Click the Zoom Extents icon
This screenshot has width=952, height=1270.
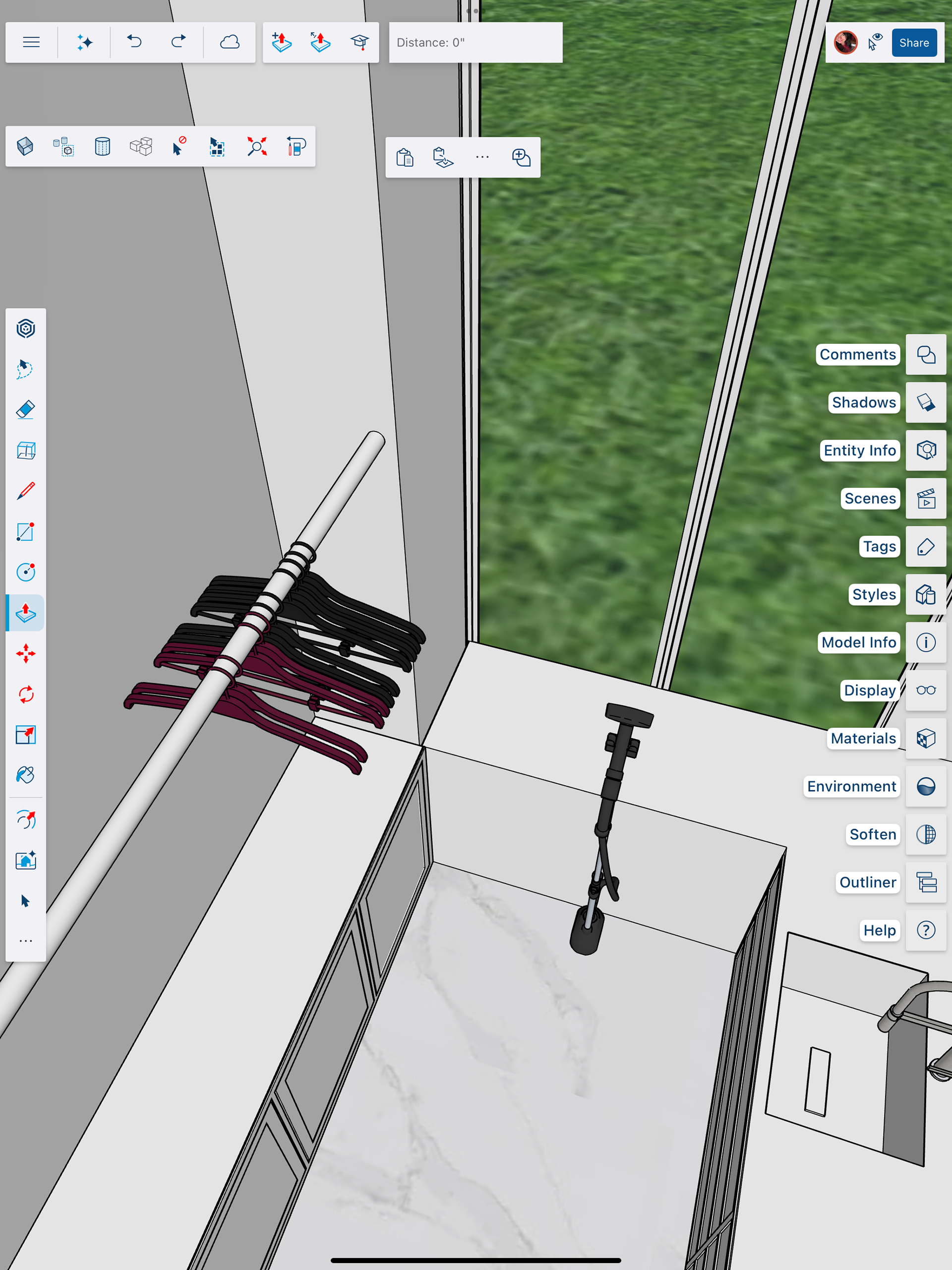(x=256, y=146)
